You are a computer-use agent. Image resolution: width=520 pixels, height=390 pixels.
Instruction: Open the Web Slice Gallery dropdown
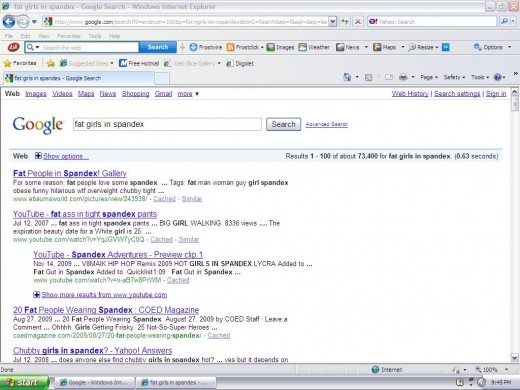tap(219, 63)
